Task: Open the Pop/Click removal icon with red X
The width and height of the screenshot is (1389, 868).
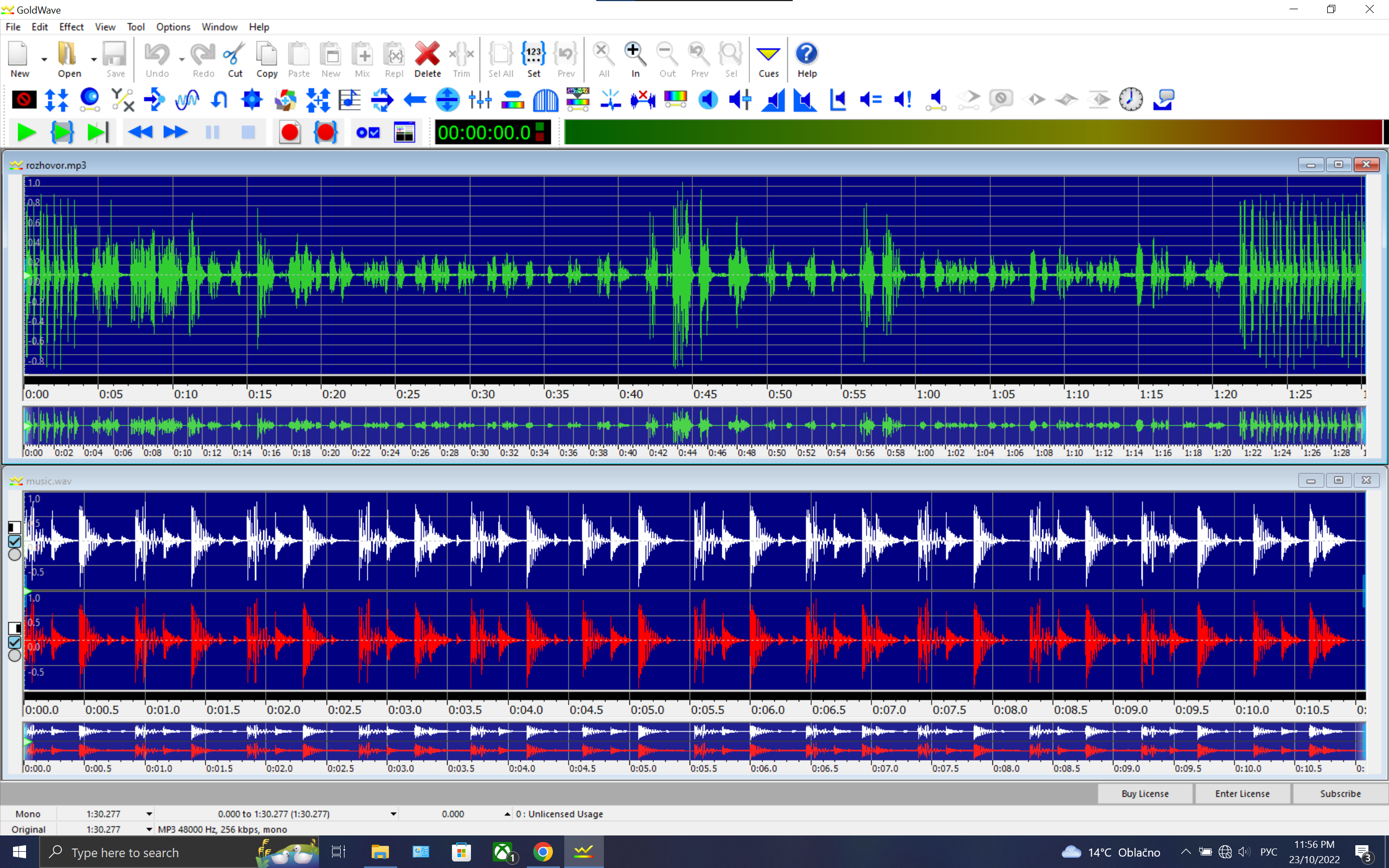Action: [643, 100]
